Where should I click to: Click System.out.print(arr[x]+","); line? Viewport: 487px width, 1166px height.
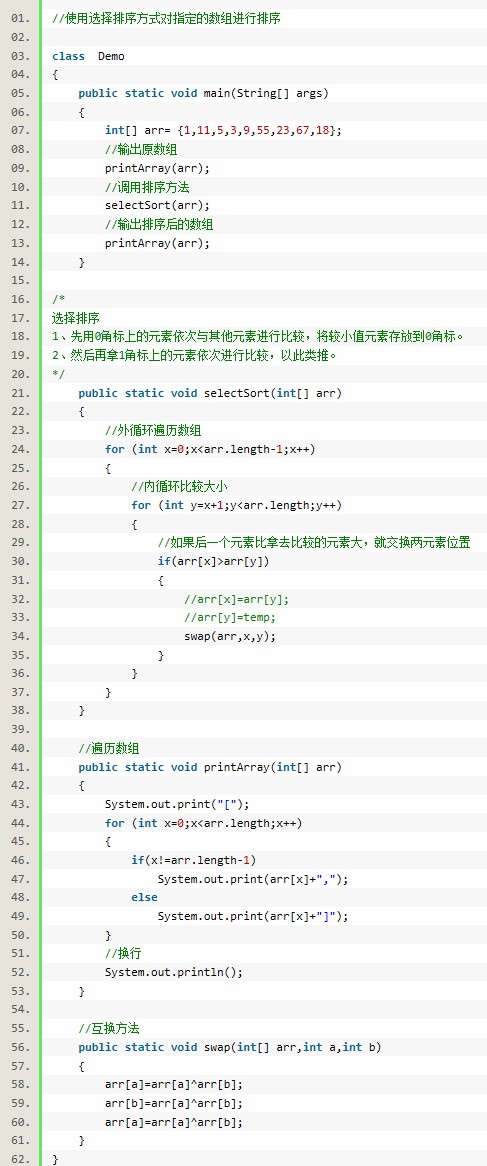pyautogui.click(x=253, y=879)
